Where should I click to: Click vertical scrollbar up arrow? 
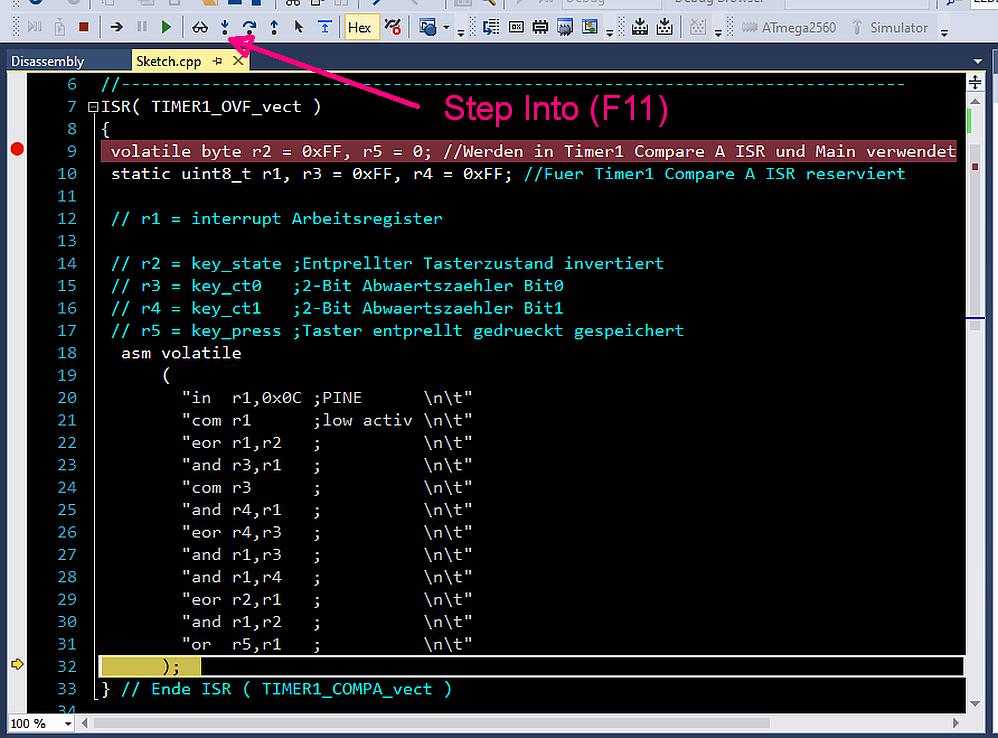[x=975, y=101]
